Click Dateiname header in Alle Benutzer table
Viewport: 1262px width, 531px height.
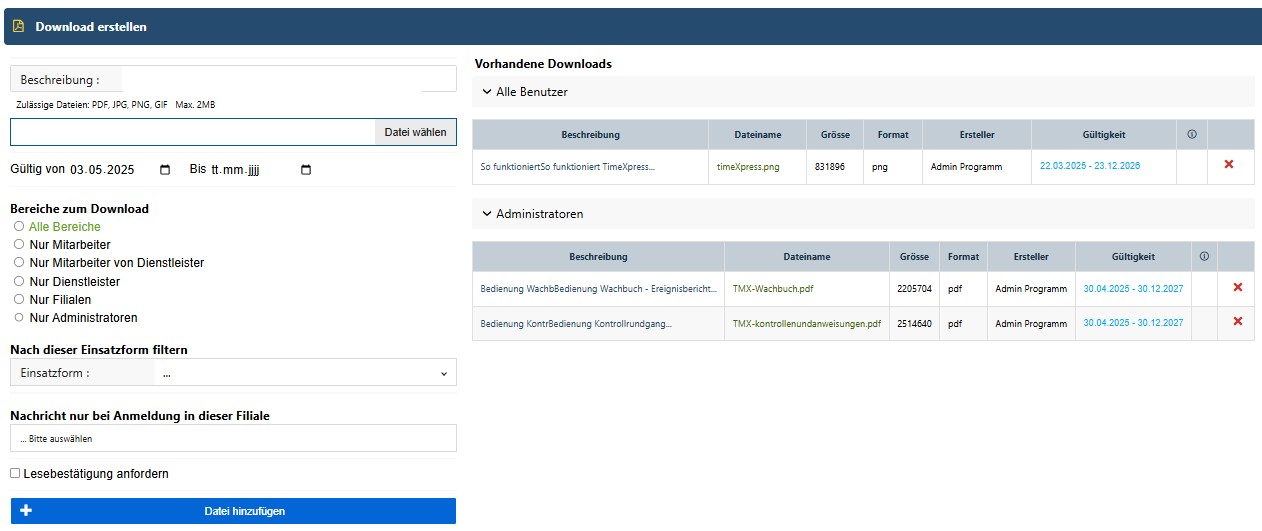click(x=757, y=134)
